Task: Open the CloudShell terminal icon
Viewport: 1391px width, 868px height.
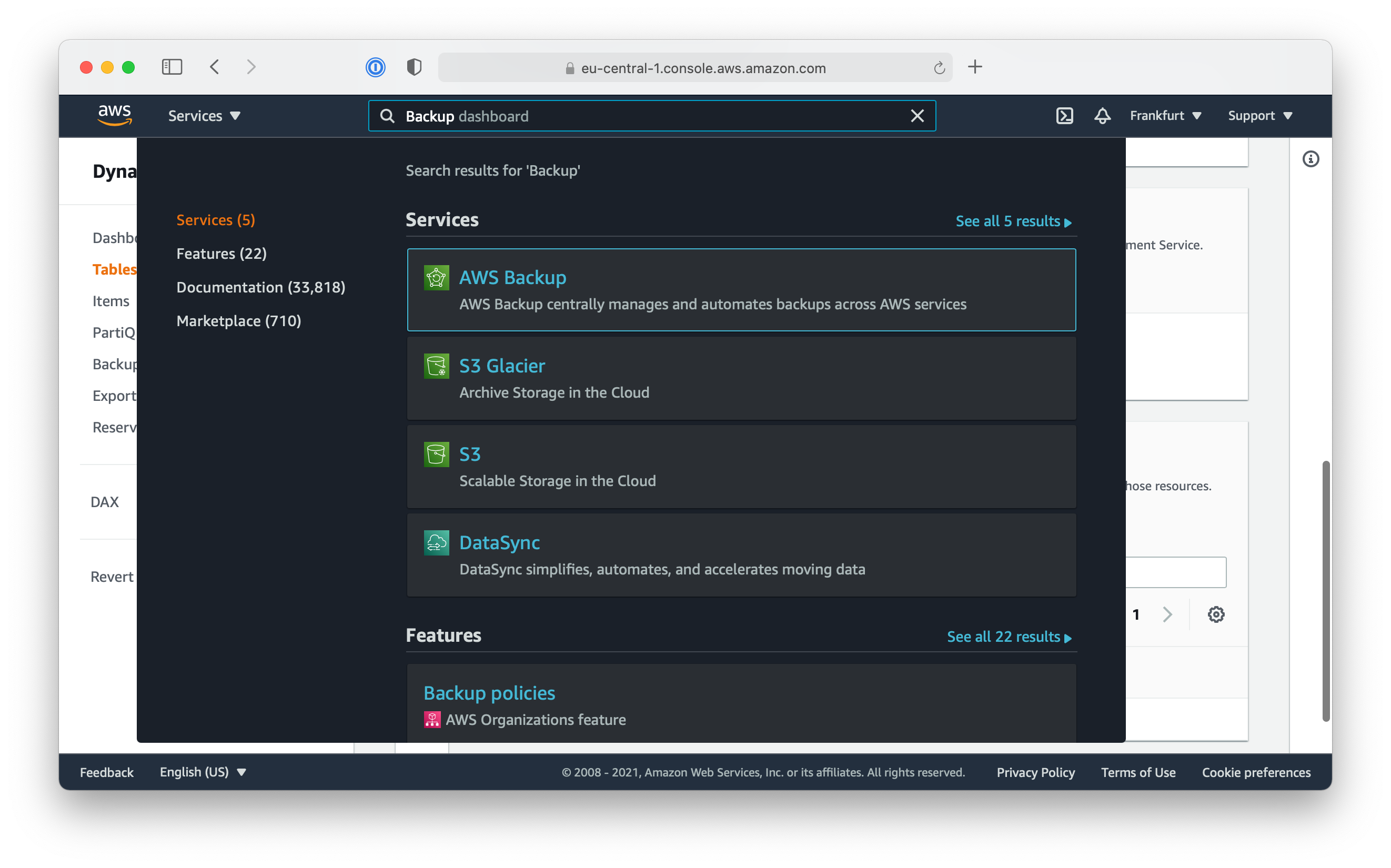Action: [1064, 116]
